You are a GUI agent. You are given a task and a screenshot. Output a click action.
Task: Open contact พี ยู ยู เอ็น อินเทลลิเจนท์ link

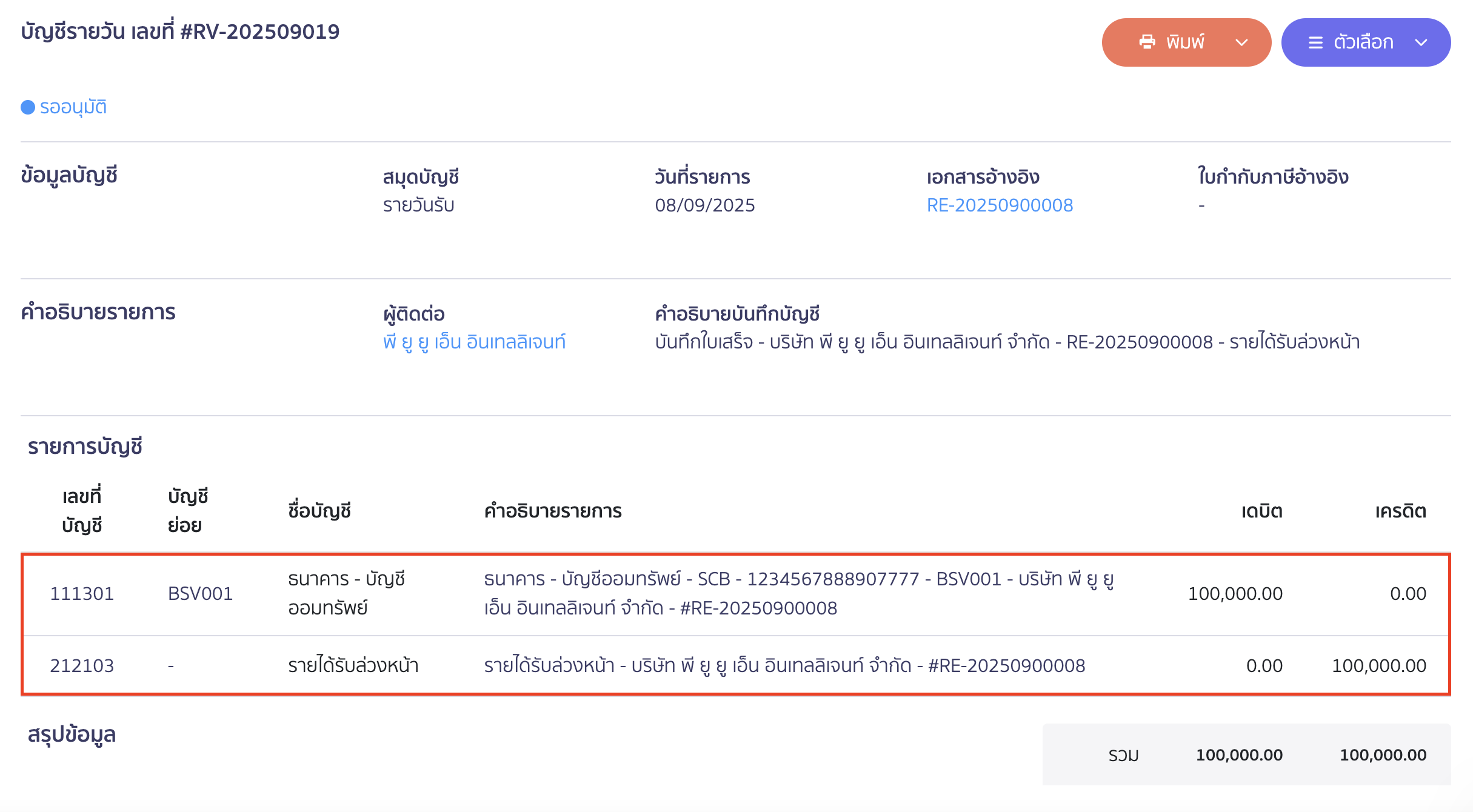tap(474, 342)
